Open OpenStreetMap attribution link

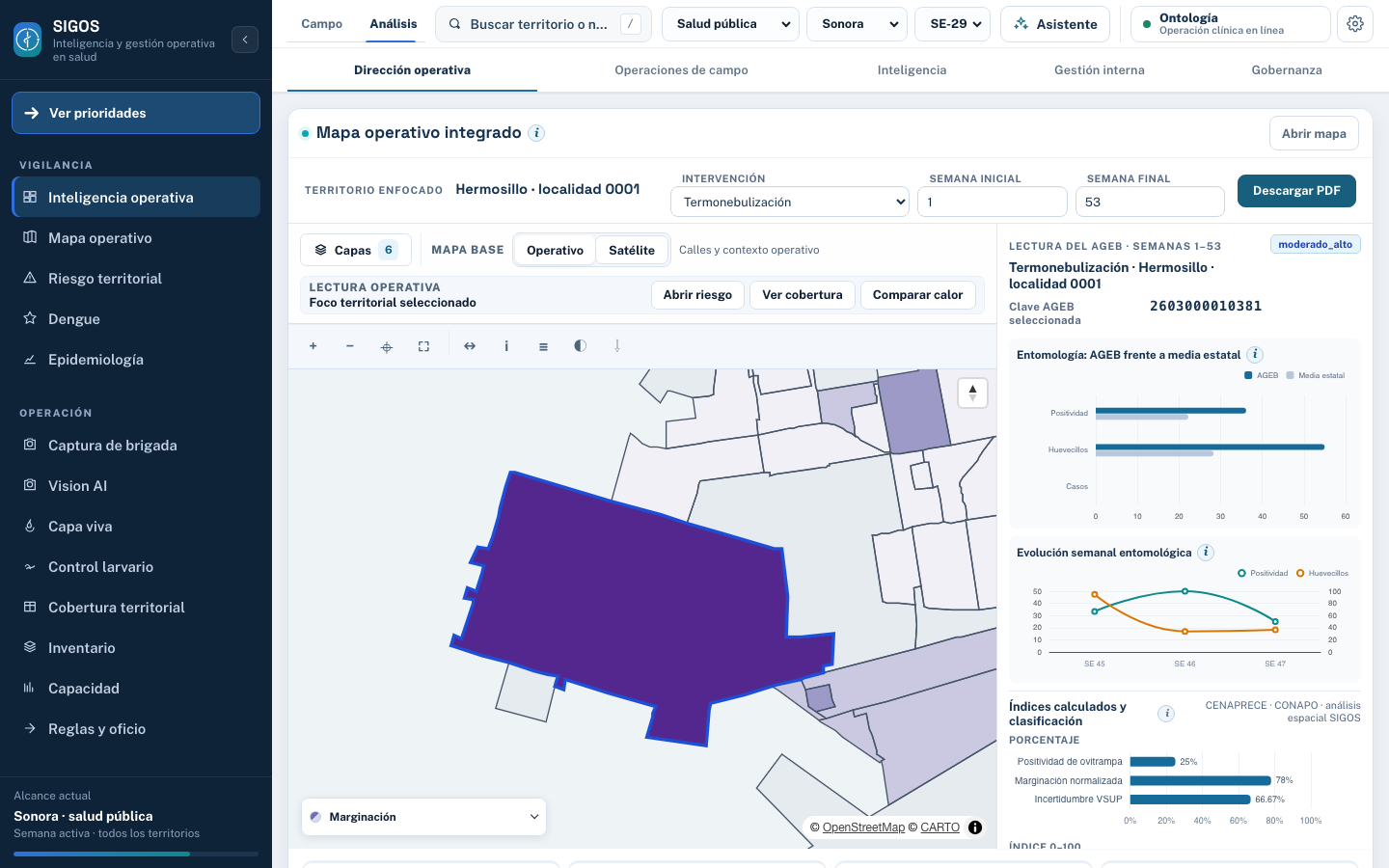click(x=863, y=827)
